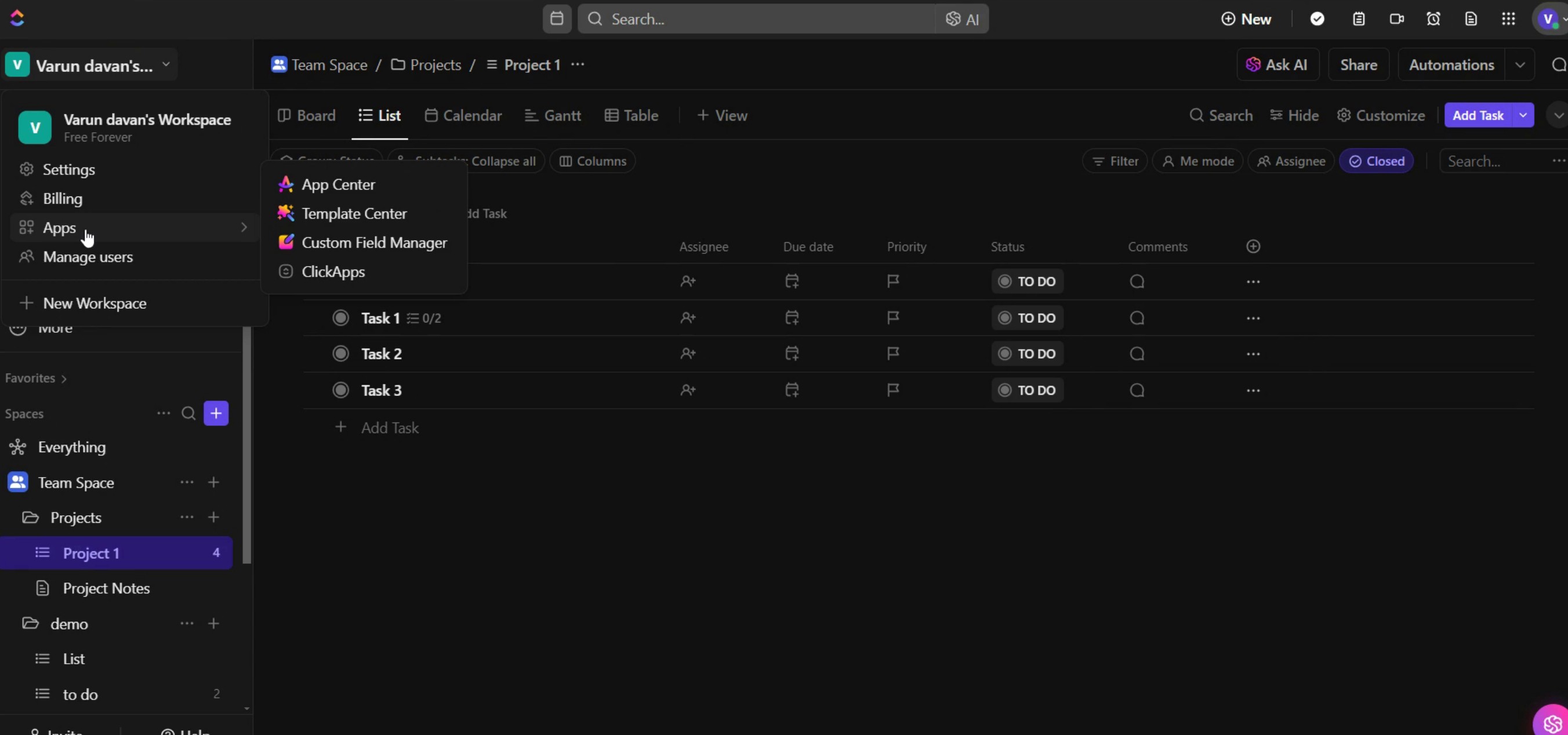Open App Center from Apps submenu
This screenshot has height=735, width=1568.
click(338, 184)
